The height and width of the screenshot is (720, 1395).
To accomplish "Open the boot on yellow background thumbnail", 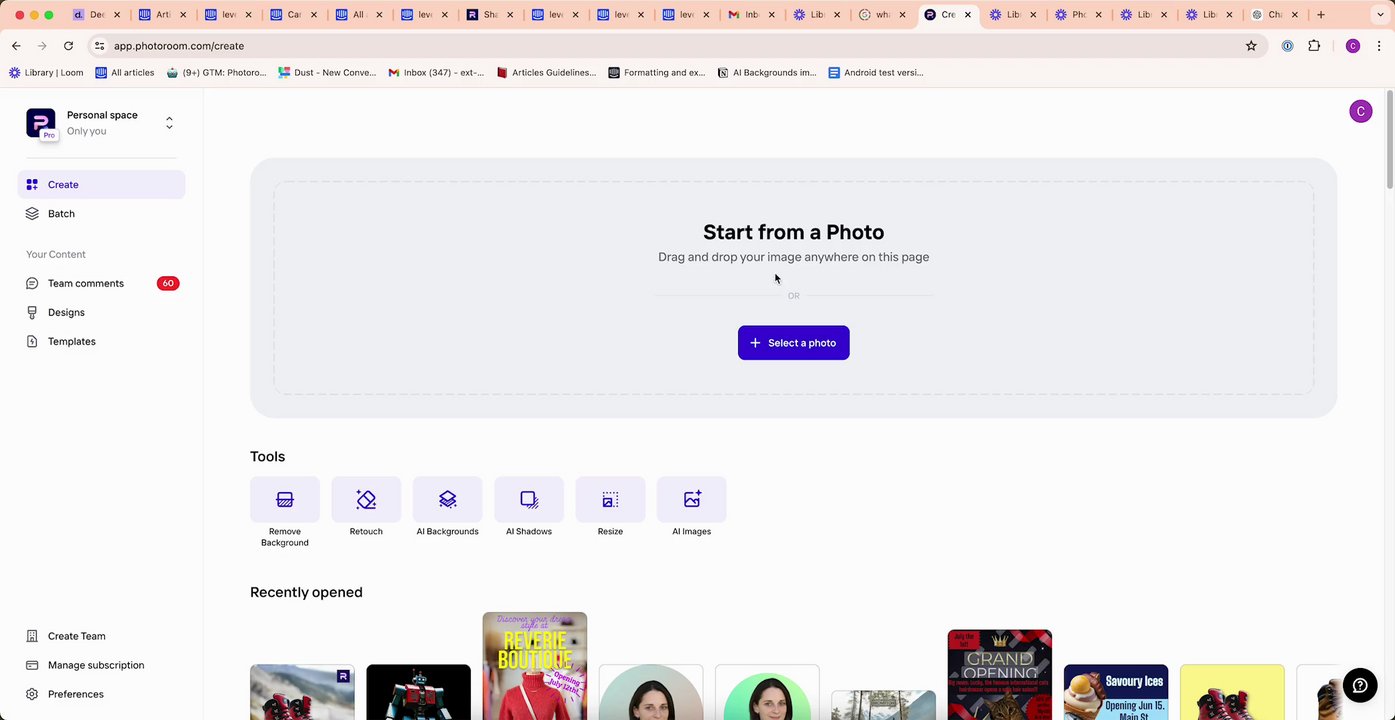I will [x=1232, y=692].
